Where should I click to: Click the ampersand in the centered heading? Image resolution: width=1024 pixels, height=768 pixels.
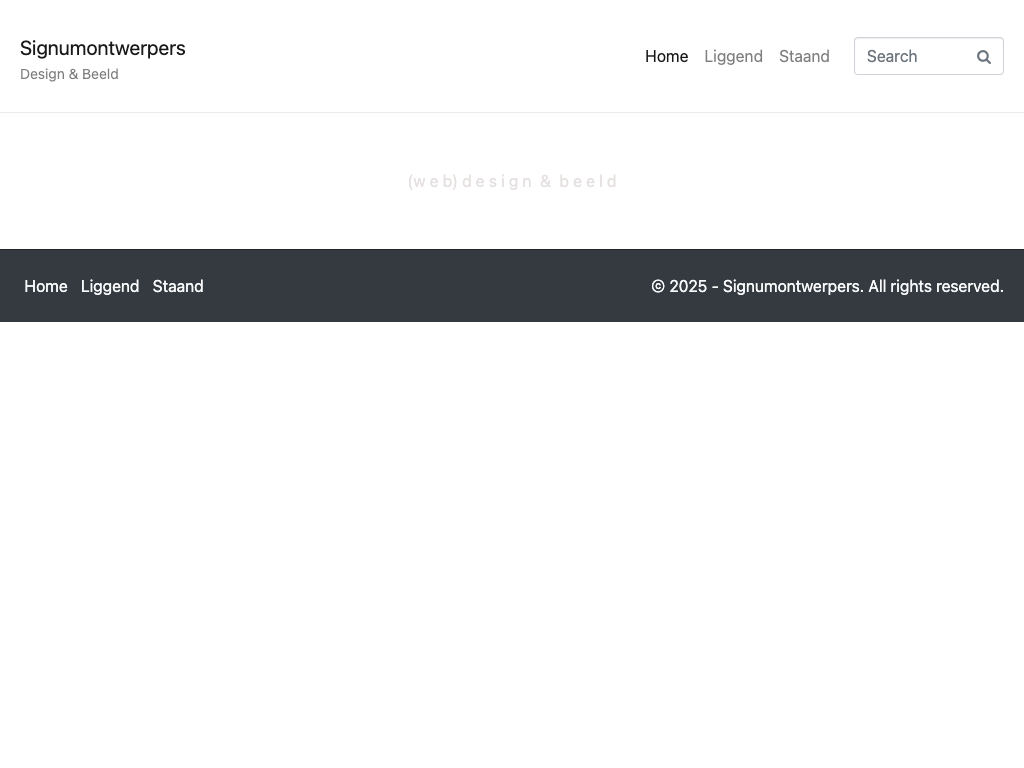click(546, 181)
